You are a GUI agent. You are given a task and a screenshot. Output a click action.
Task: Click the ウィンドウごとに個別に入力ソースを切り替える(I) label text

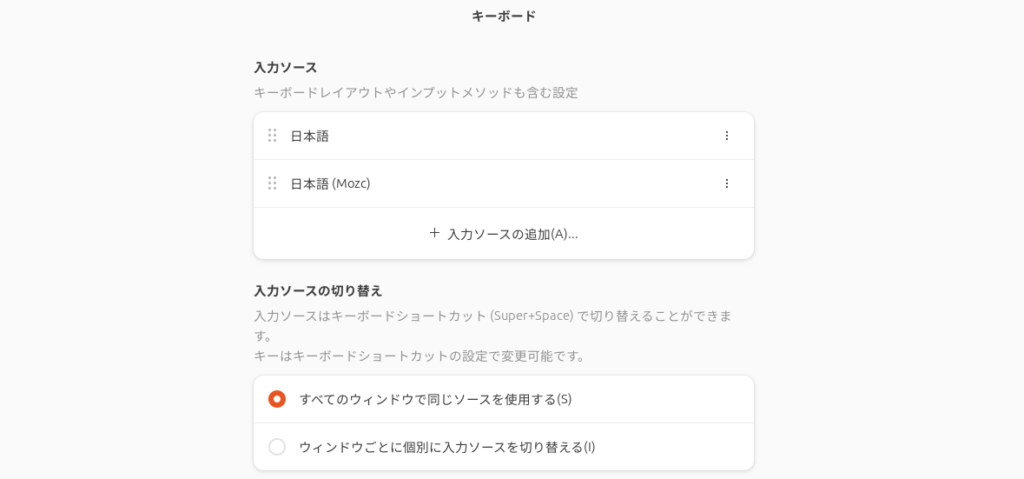447,447
